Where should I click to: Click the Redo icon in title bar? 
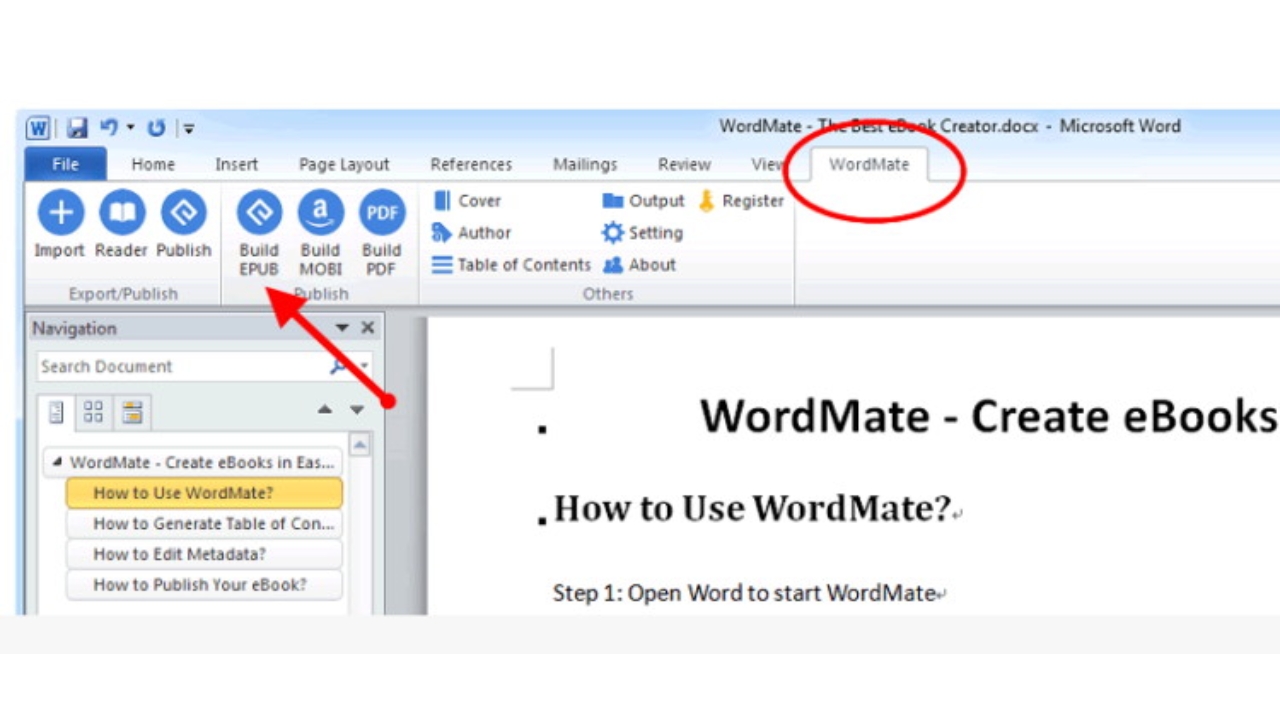156,128
